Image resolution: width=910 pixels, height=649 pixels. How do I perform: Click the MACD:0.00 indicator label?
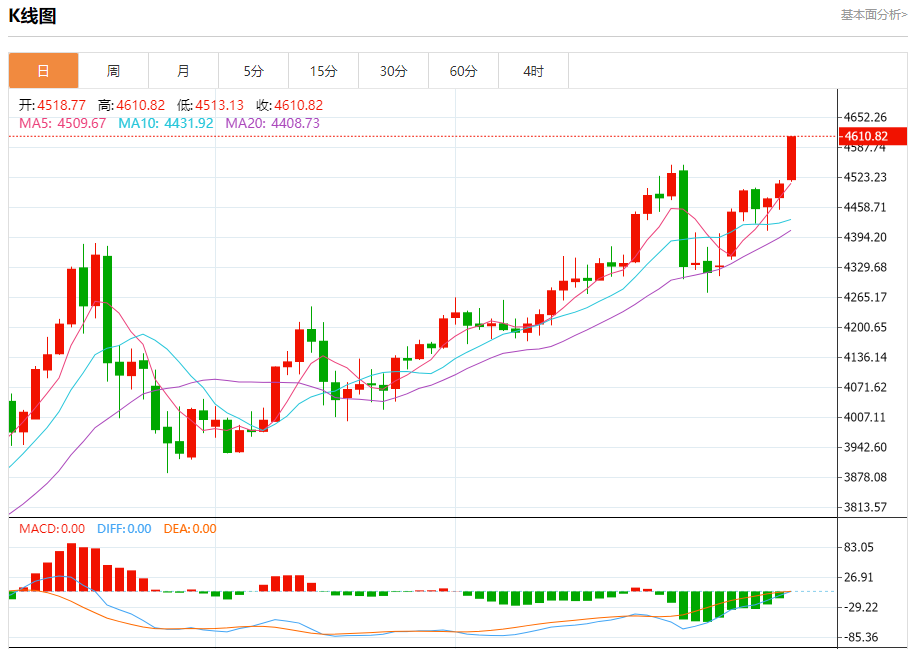click(52, 529)
